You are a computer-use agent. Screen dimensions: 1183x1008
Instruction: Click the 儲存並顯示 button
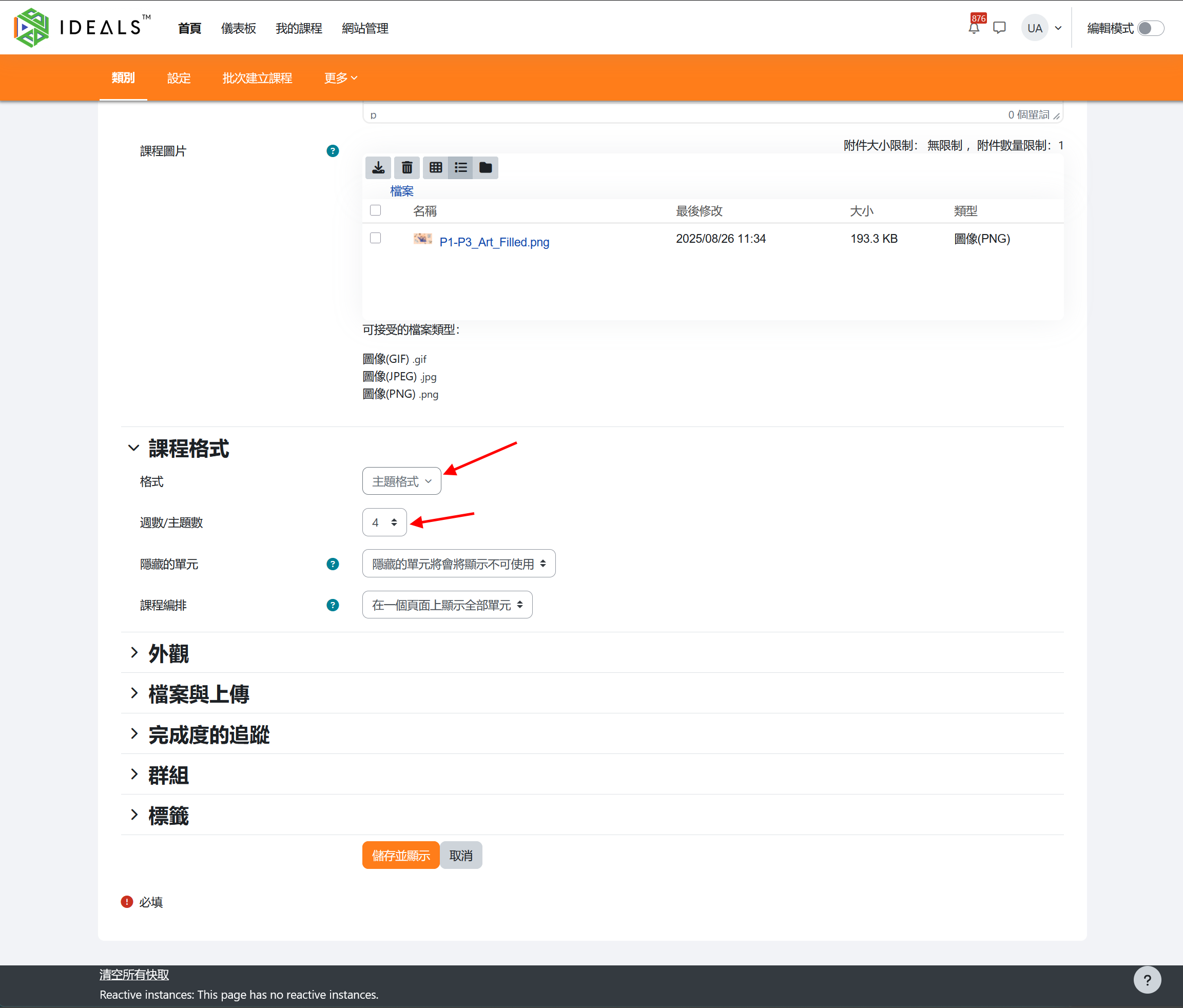(400, 856)
